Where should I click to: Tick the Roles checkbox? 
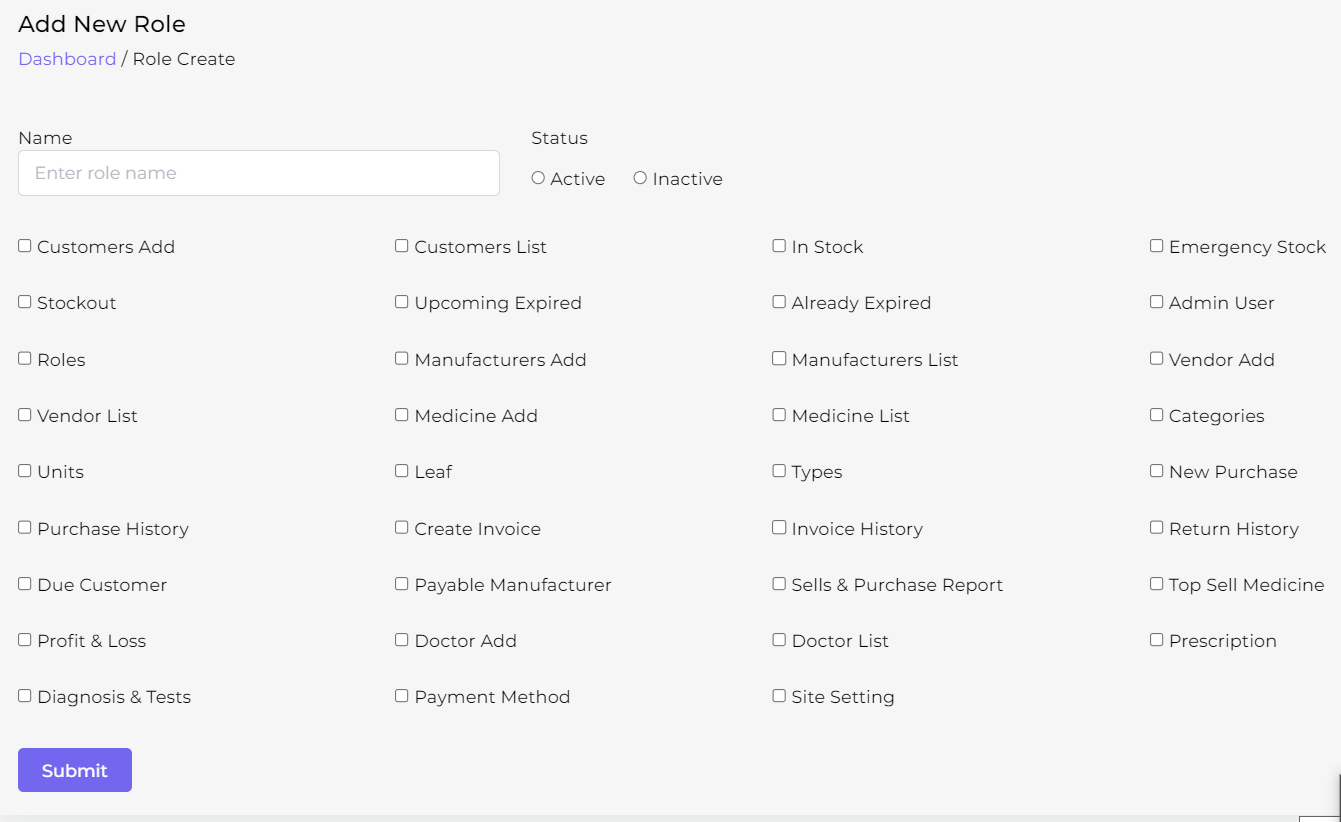tap(25, 359)
